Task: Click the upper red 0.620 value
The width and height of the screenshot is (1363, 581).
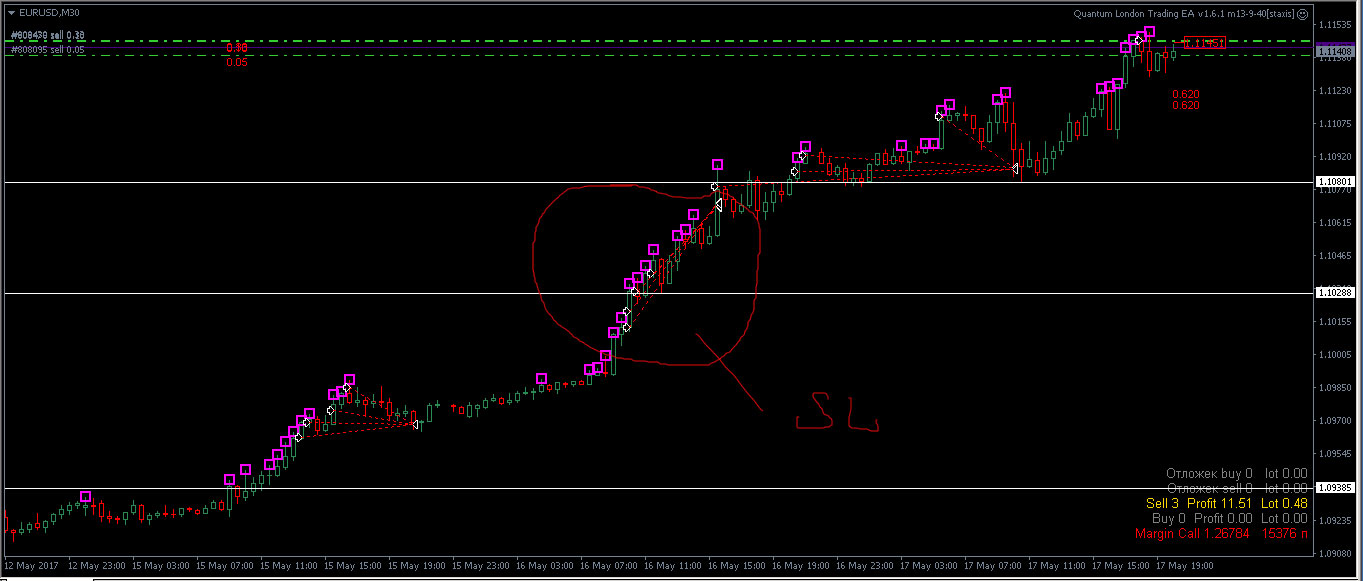Action: pos(1186,94)
